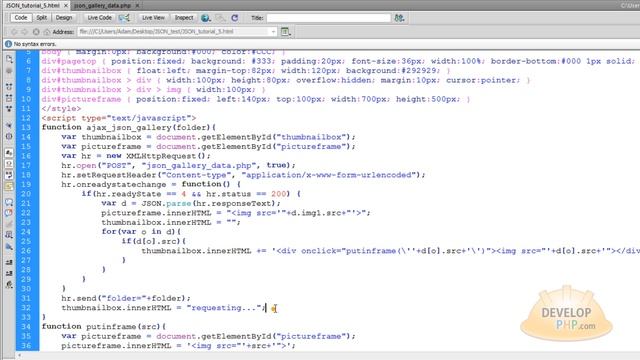The image size is (640, 360).
Task: Click into the Title input field
Action: tap(329, 18)
